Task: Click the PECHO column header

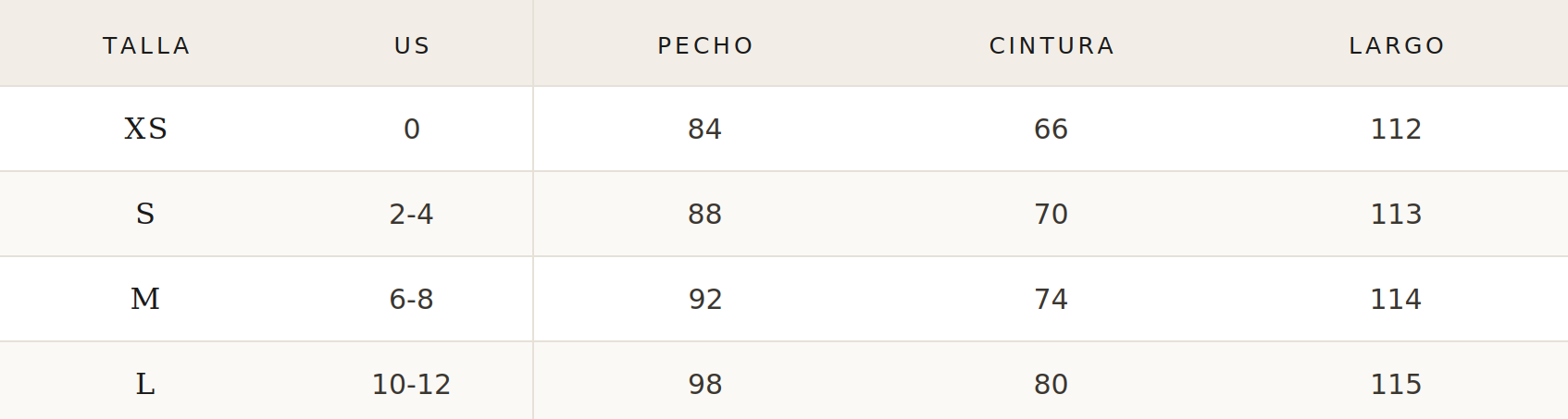Action: (x=705, y=45)
